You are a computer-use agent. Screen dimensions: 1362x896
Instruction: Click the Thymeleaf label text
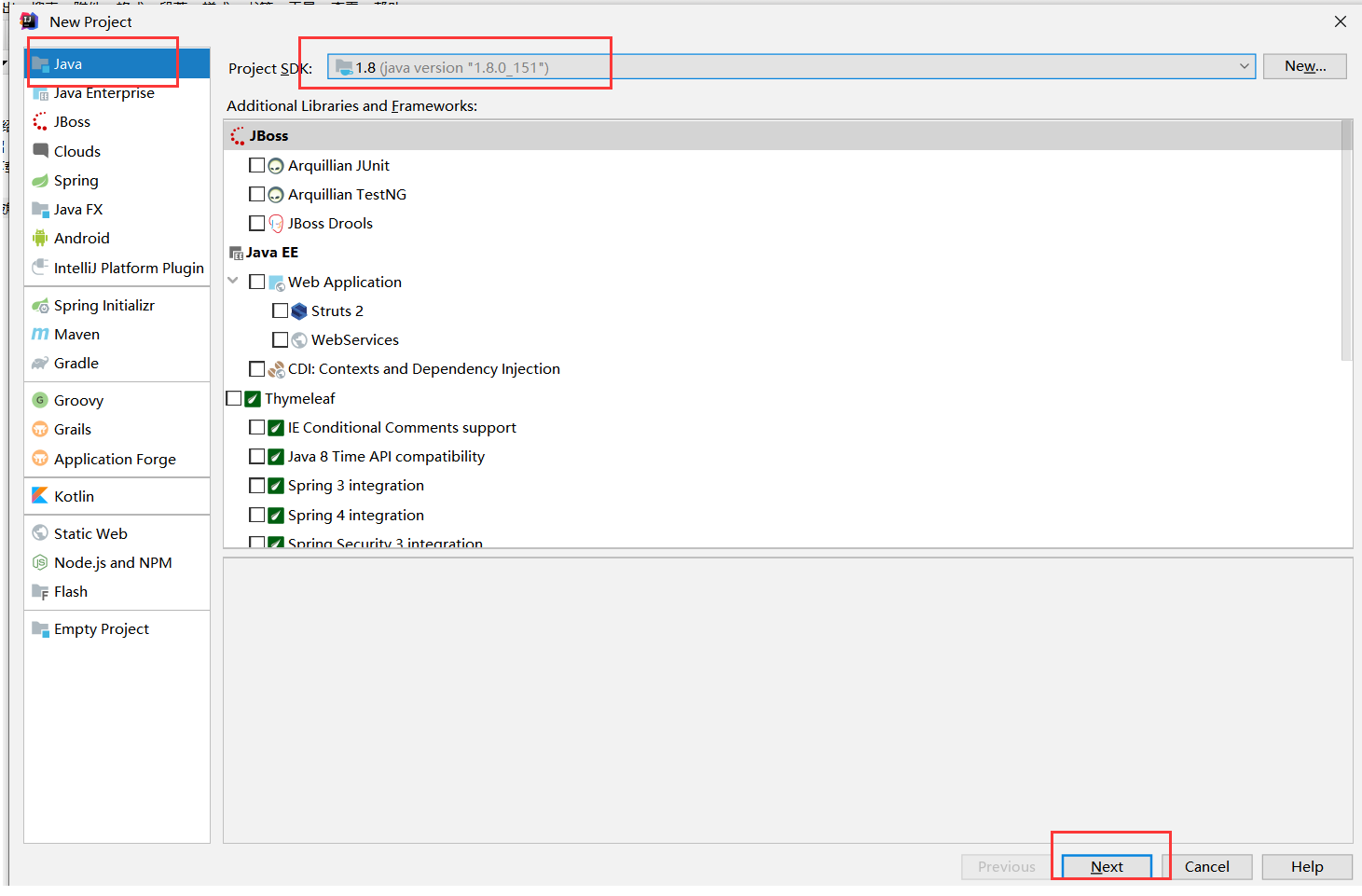point(300,399)
